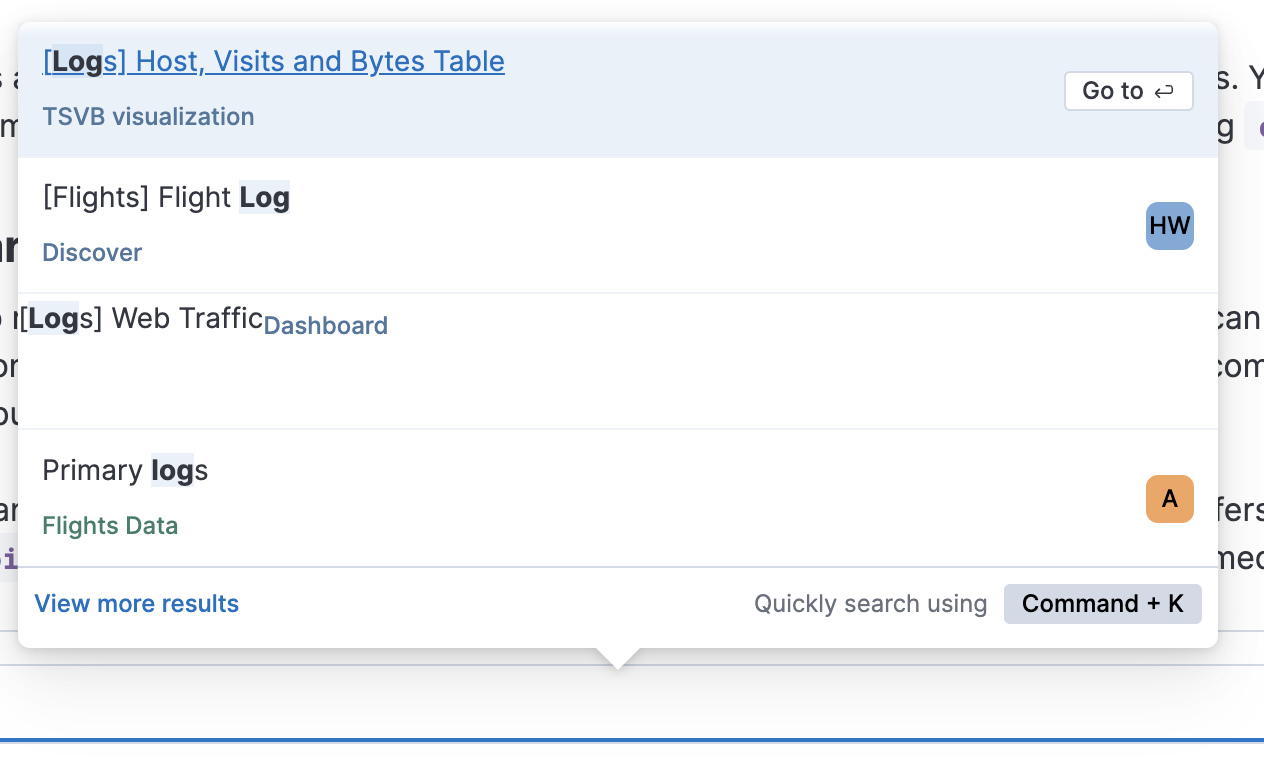1264x768 pixels.
Task: Select the "Dashboard" label beside Web Traffic
Action: point(325,326)
